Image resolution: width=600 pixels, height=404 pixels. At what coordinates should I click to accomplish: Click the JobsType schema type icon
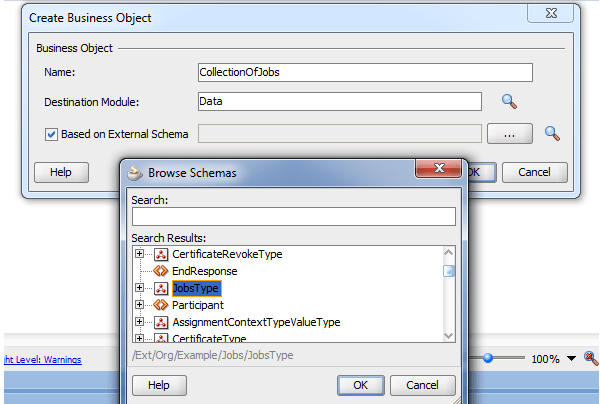[160, 288]
